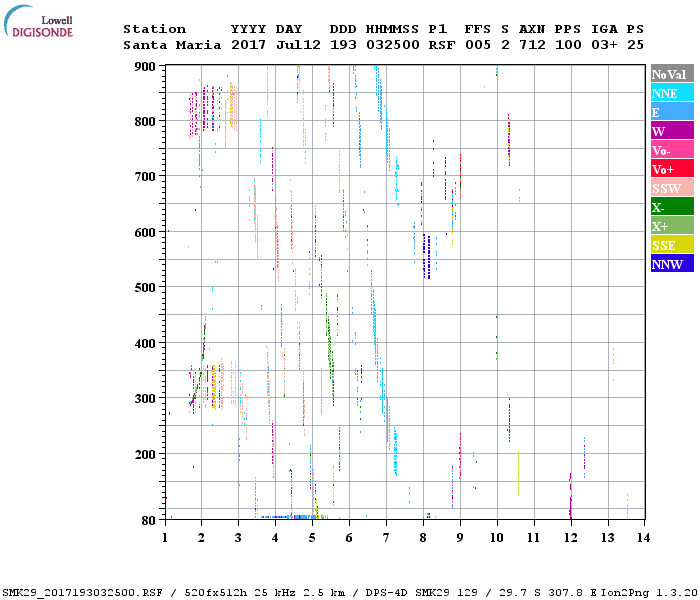Click the HHMMSS column header
Viewport: 700px width, 600px height.
392,29
